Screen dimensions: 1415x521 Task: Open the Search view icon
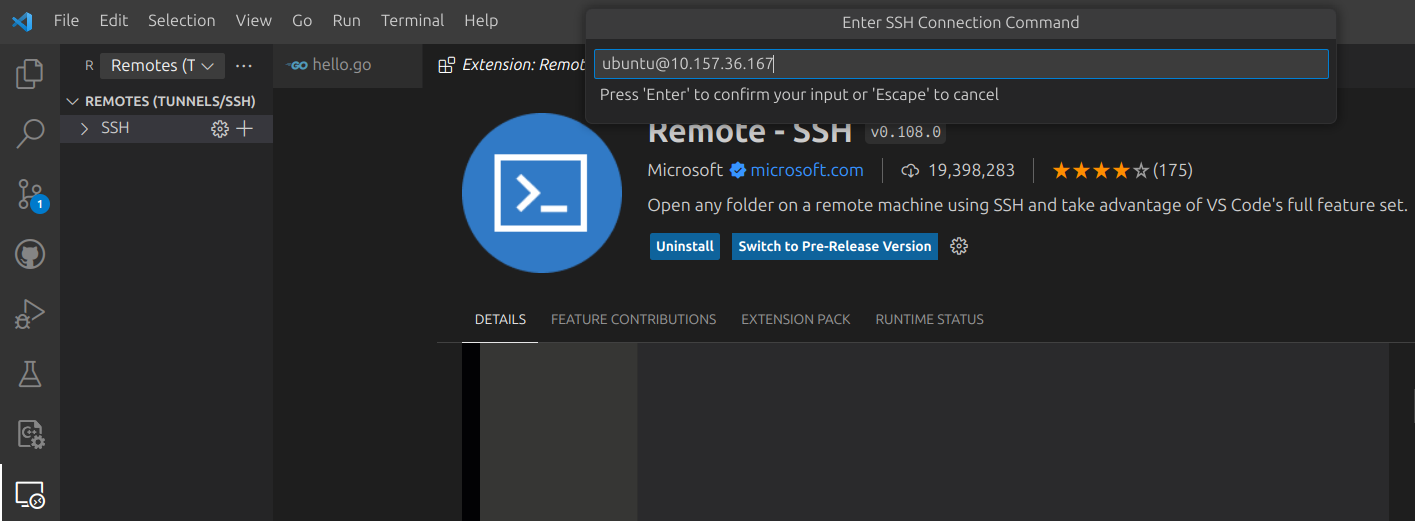tap(30, 133)
